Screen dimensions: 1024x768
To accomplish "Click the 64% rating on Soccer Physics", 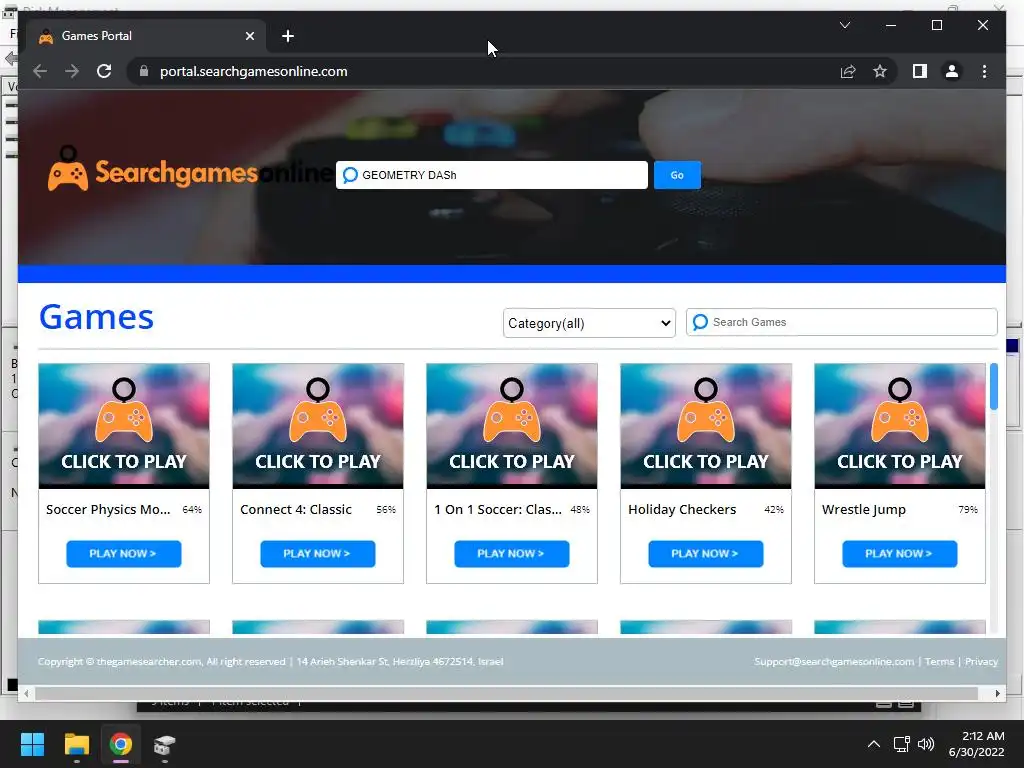I will 192,509.
